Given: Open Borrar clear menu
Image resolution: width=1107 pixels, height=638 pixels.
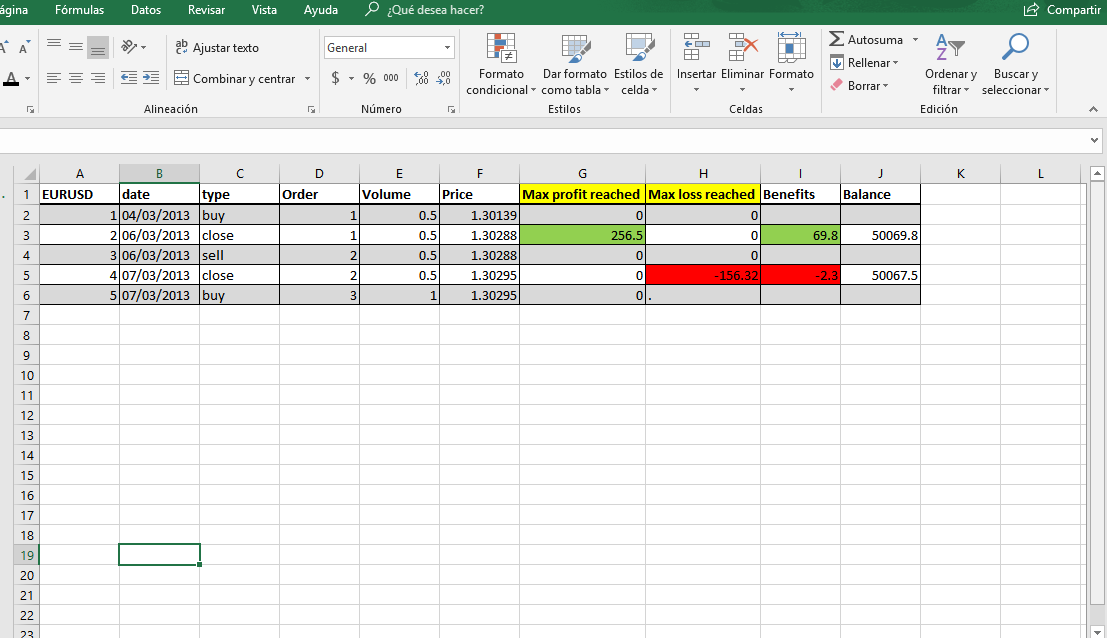Looking at the screenshot, I should click(x=859, y=85).
